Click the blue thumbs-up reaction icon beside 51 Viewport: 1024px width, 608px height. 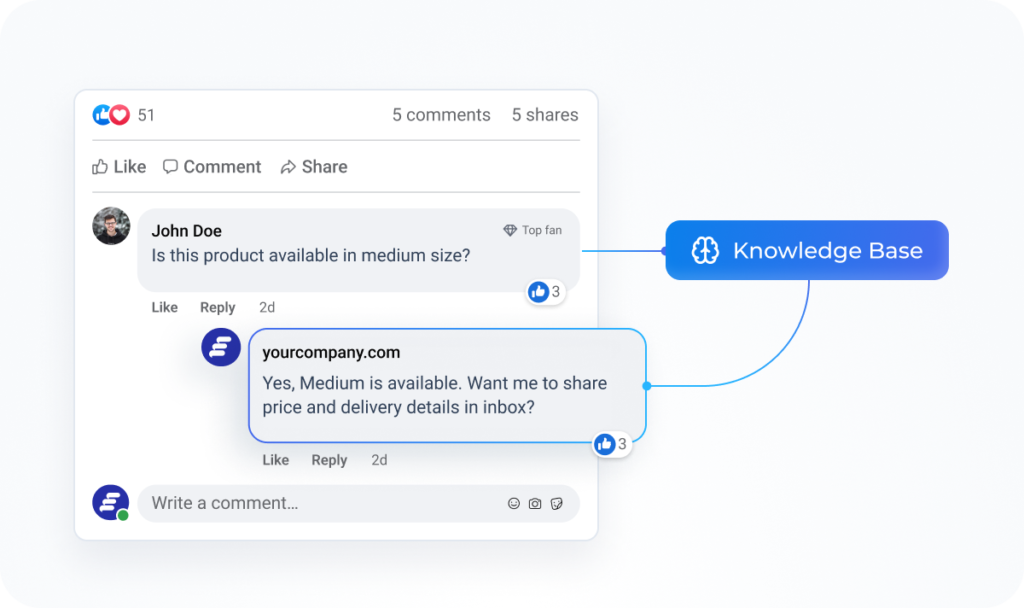[100, 115]
